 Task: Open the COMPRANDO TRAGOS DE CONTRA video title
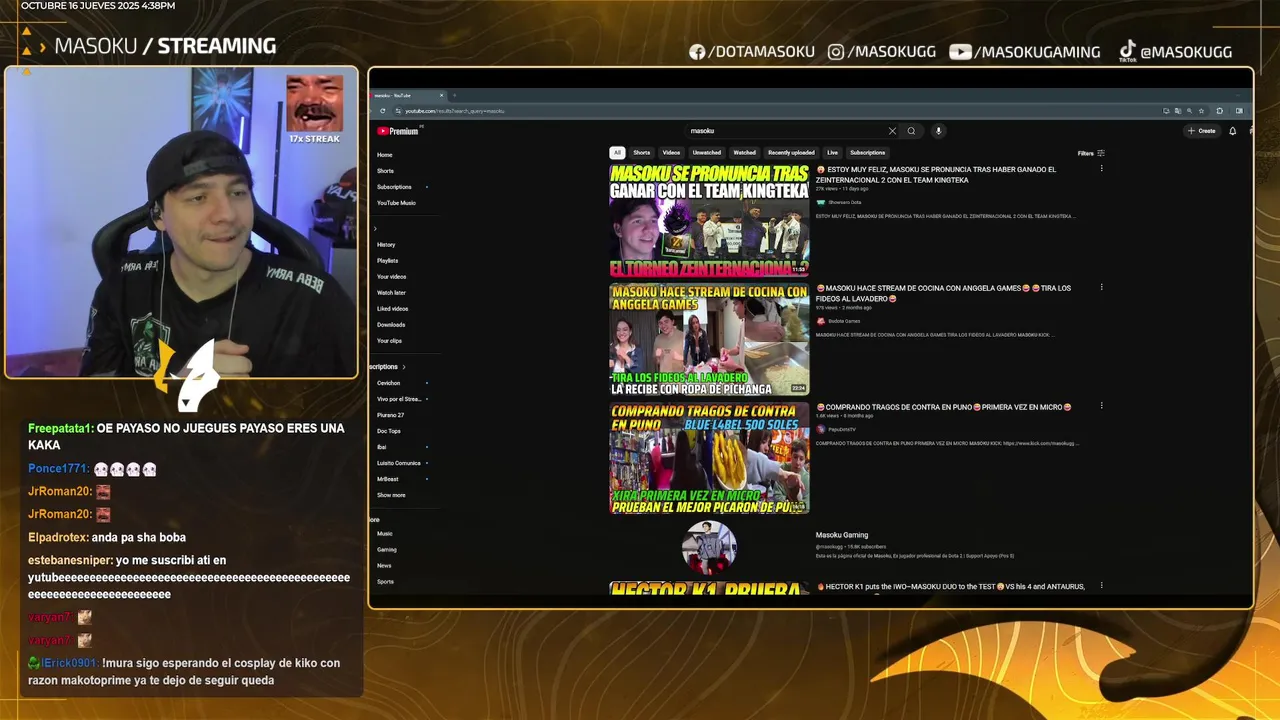[x=944, y=407]
